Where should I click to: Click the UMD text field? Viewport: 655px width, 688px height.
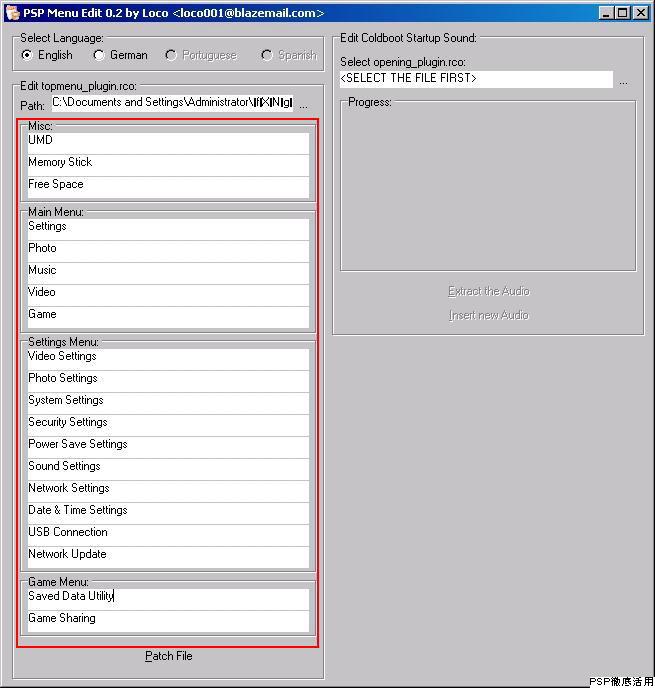click(x=168, y=143)
